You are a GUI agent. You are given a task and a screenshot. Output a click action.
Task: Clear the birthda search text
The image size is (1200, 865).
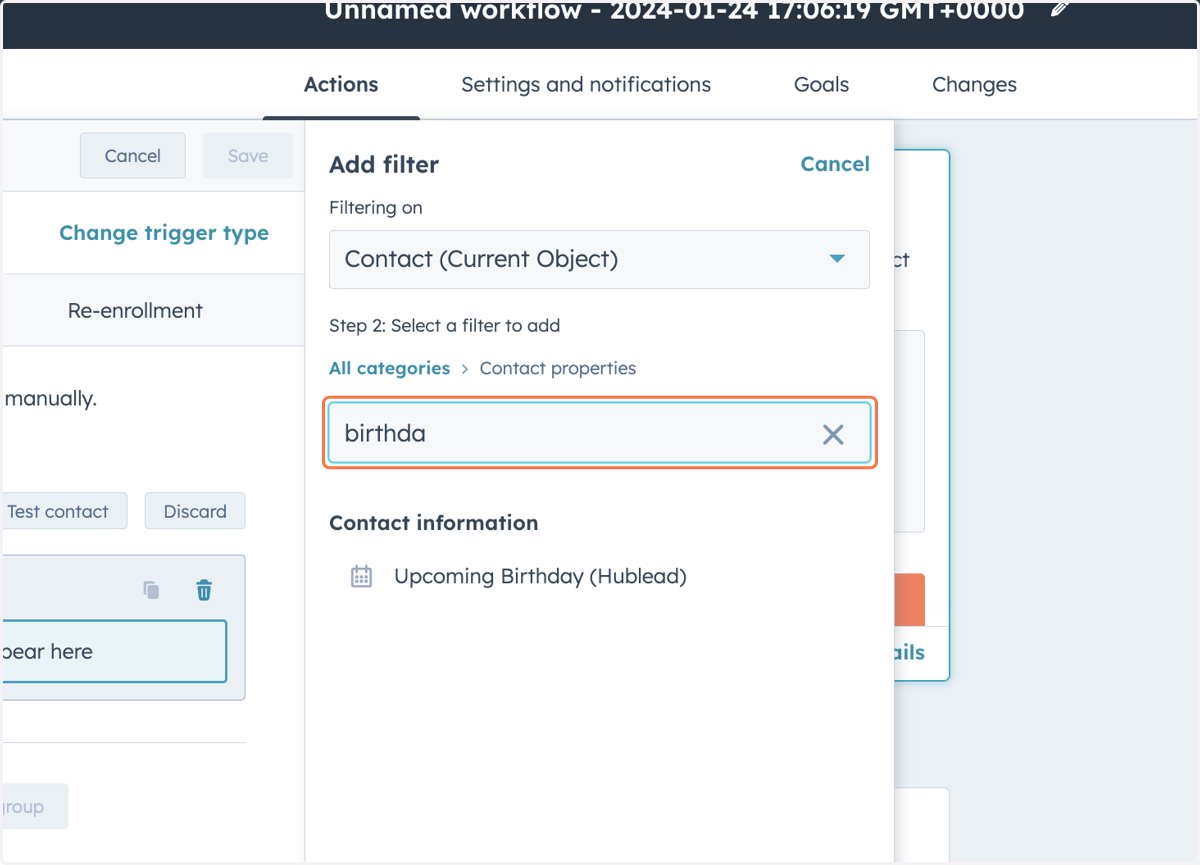tap(833, 434)
